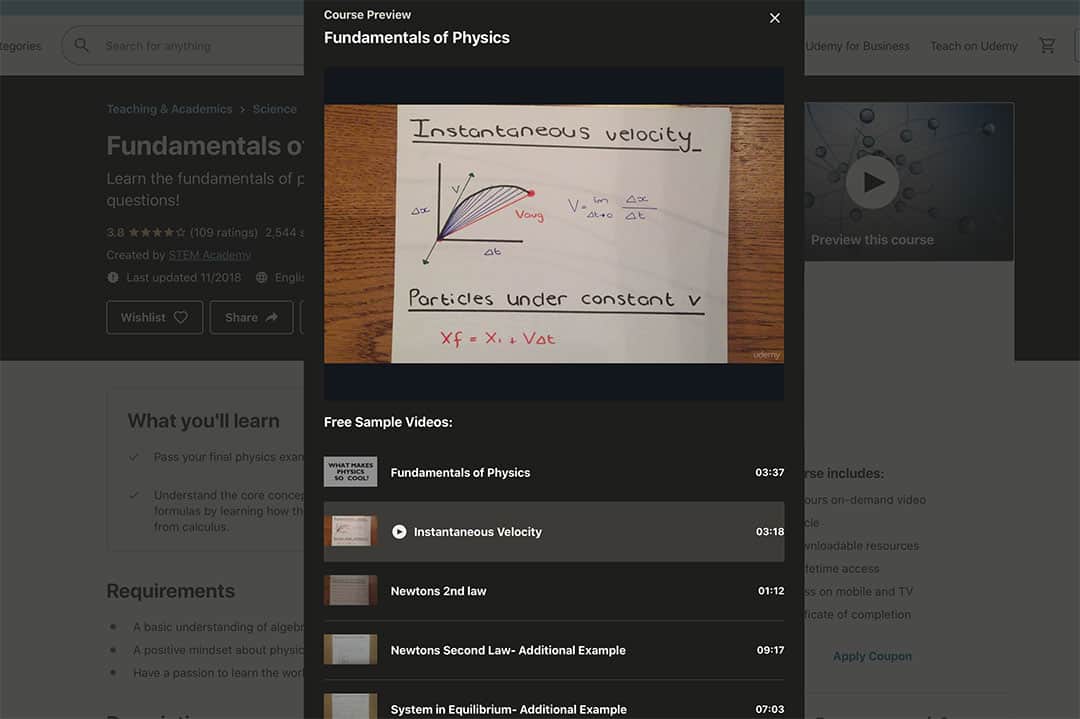
Task: Open Teaching & Academics breadcrumb
Action: point(169,109)
